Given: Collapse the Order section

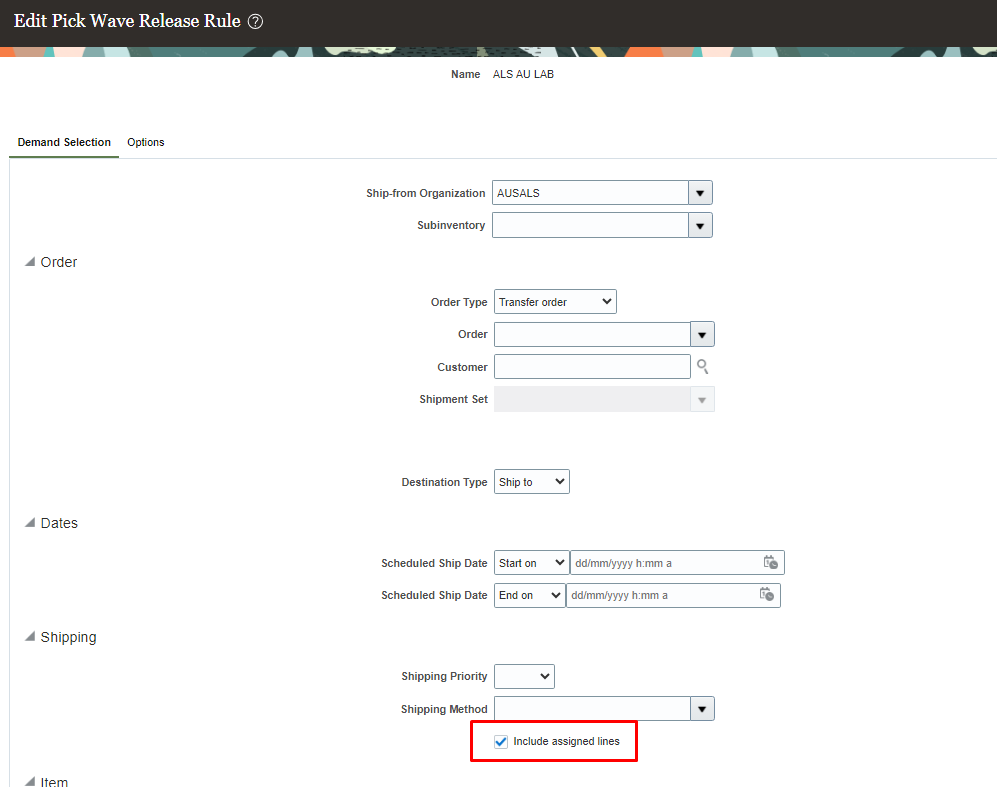Looking at the screenshot, I should click(x=30, y=262).
